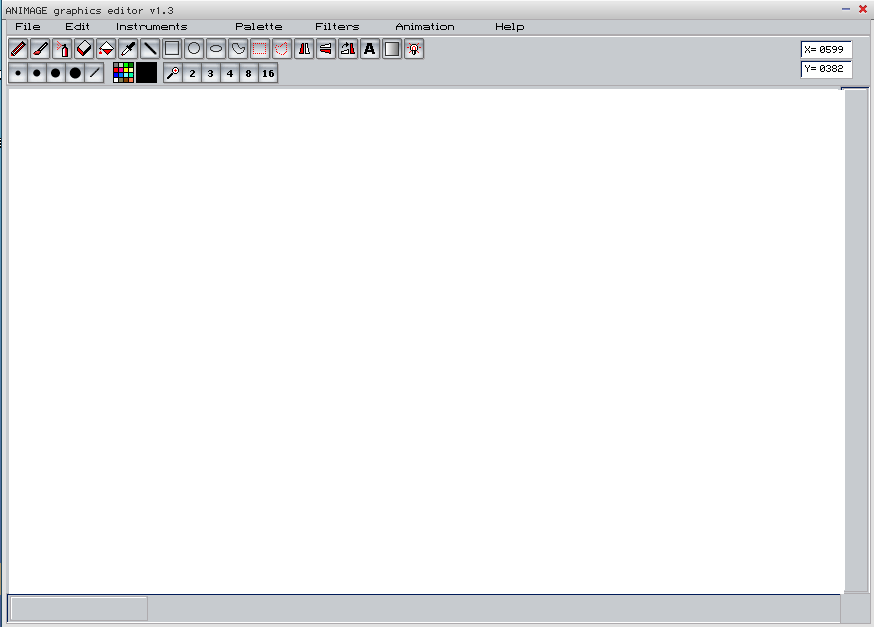Select the Gradient tool
874x627 pixels.
click(392, 49)
